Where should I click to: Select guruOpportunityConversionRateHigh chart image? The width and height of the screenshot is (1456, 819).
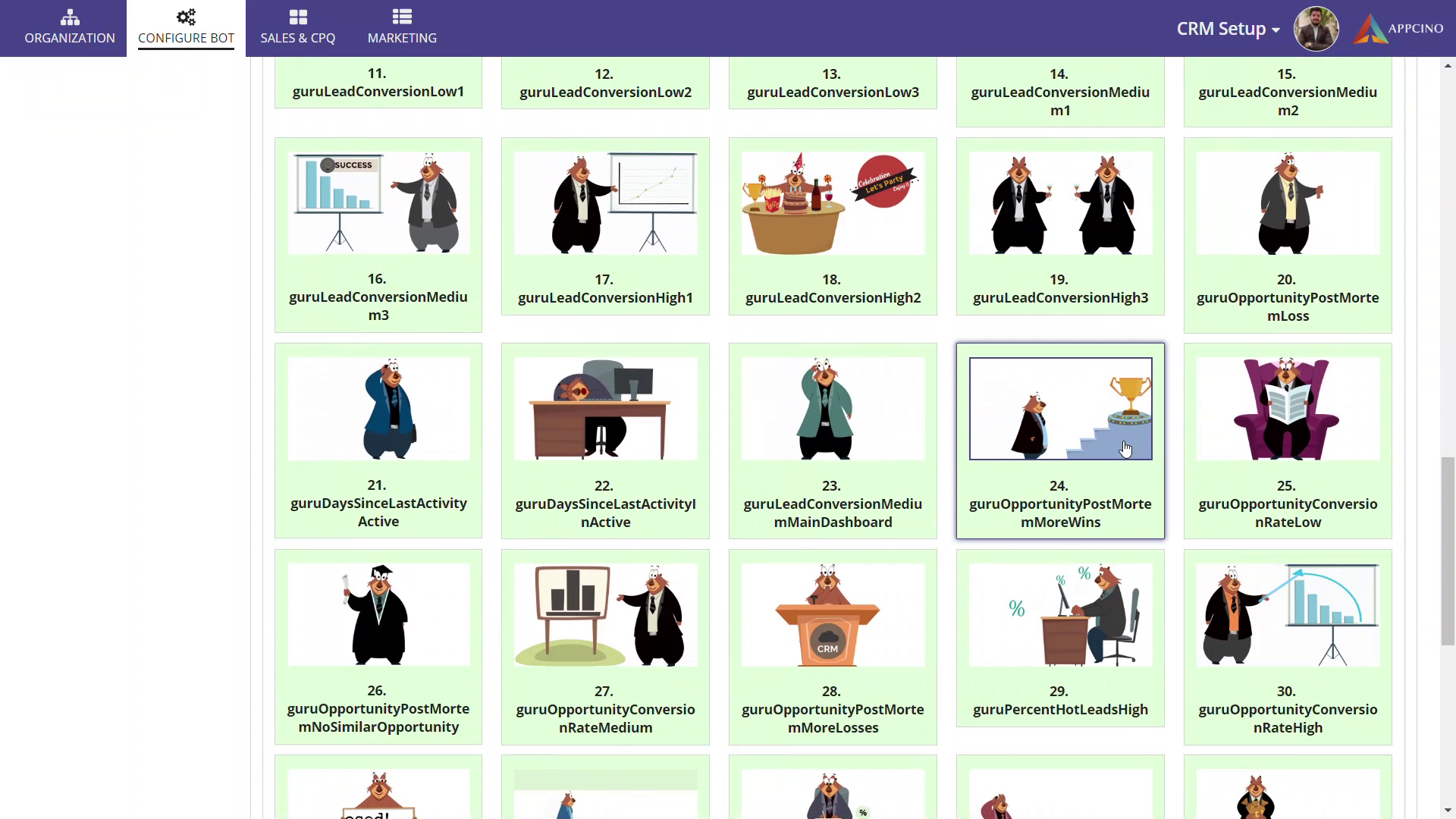click(x=1288, y=614)
